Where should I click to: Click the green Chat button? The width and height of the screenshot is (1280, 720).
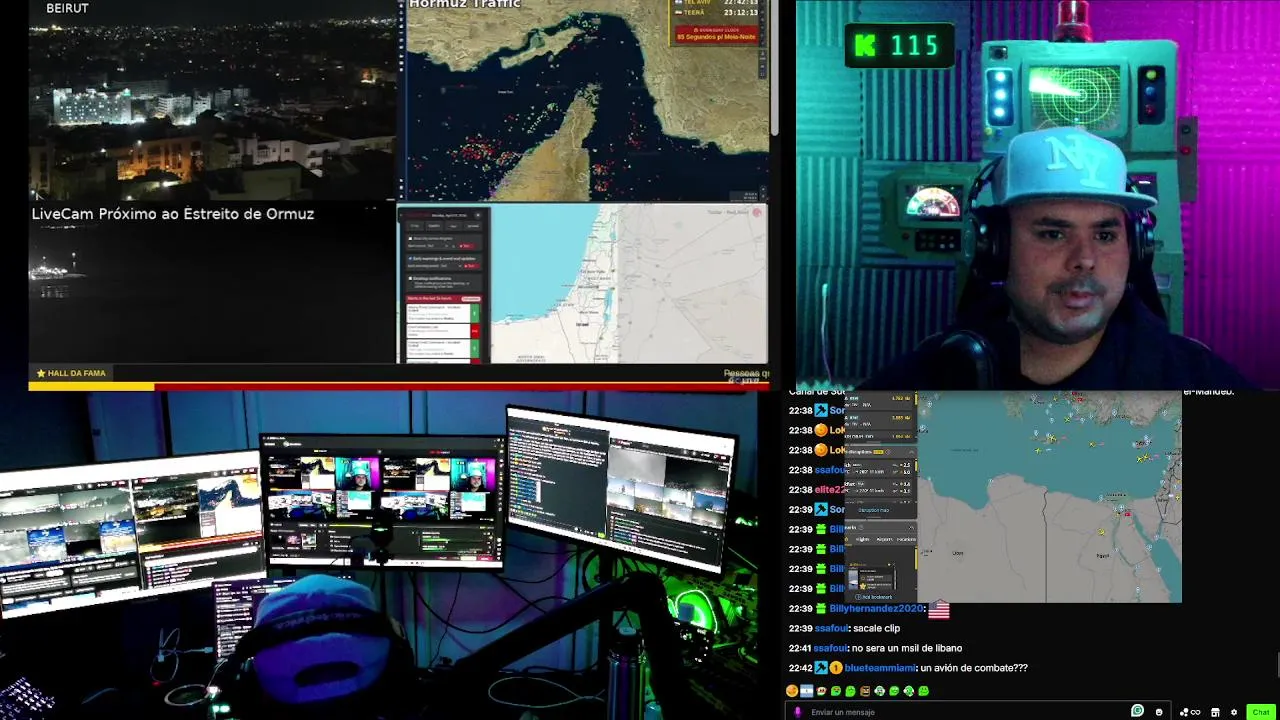tap(1261, 712)
